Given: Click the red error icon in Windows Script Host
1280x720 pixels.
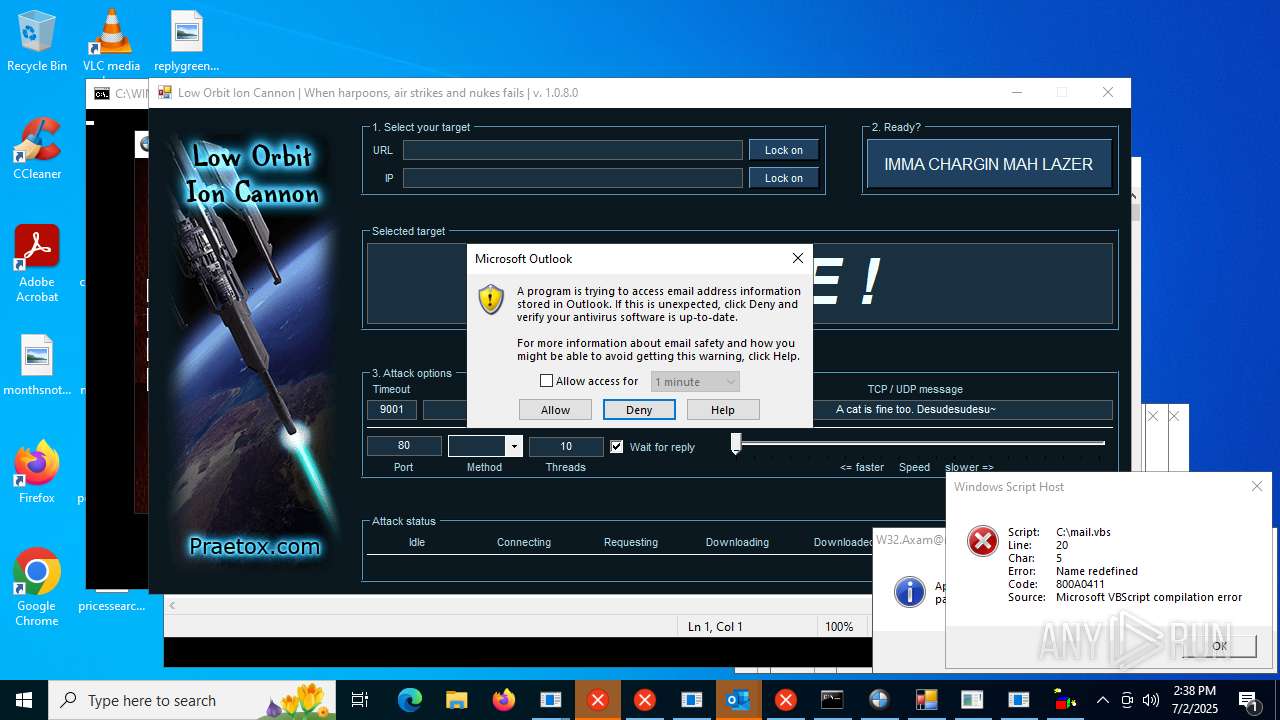Looking at the screenshot, I should pyautogui.click(x=983, y=541).
